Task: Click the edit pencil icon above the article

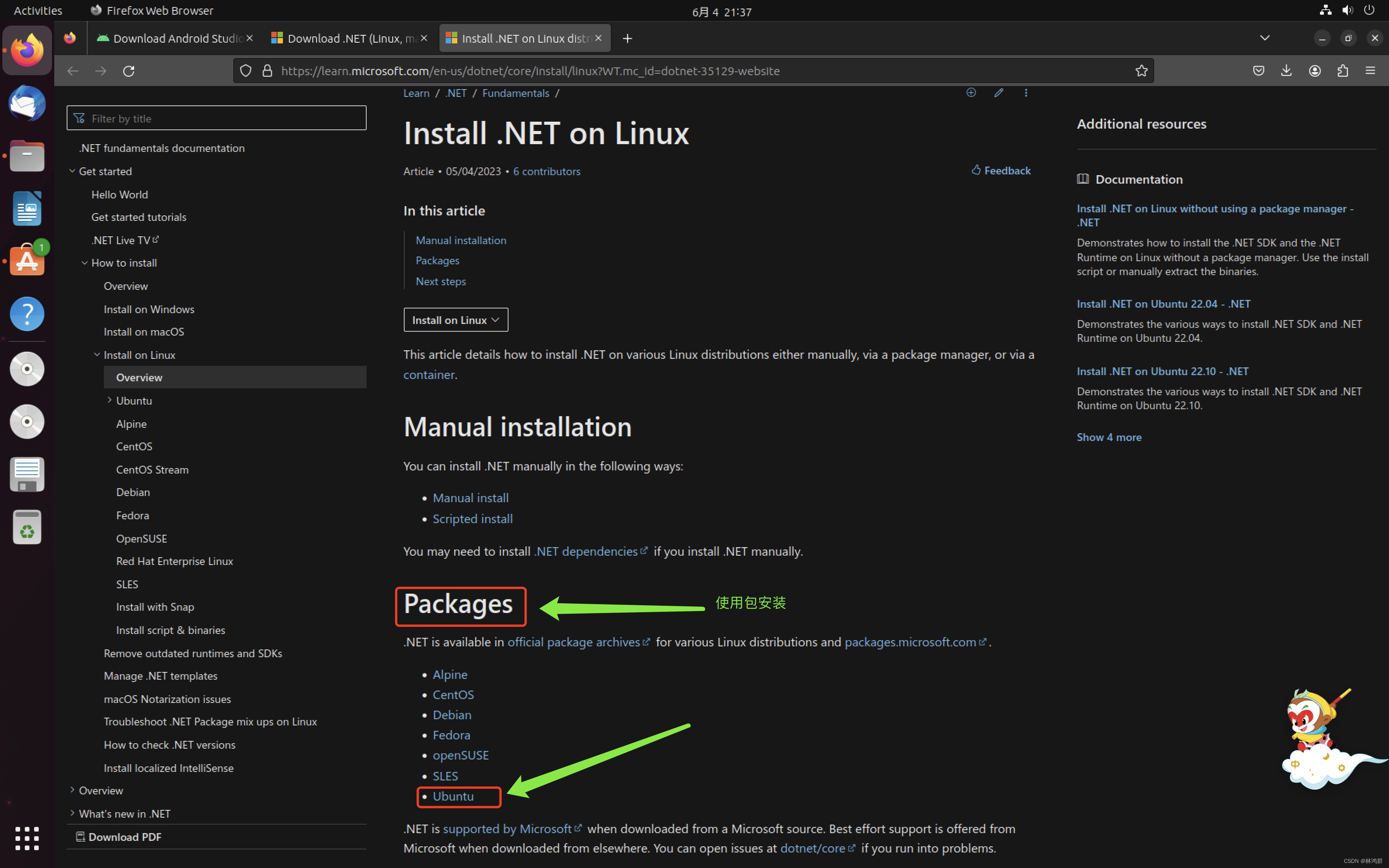Action: tap(999, 93)
